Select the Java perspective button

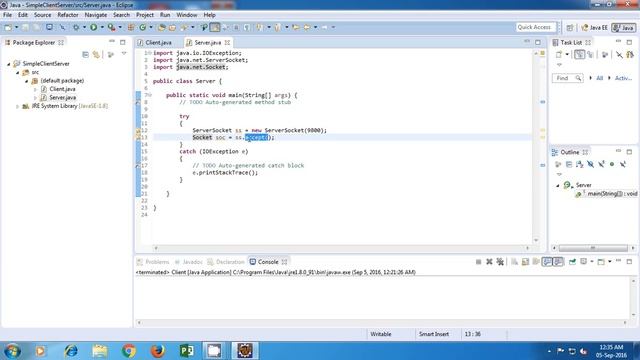624,27
